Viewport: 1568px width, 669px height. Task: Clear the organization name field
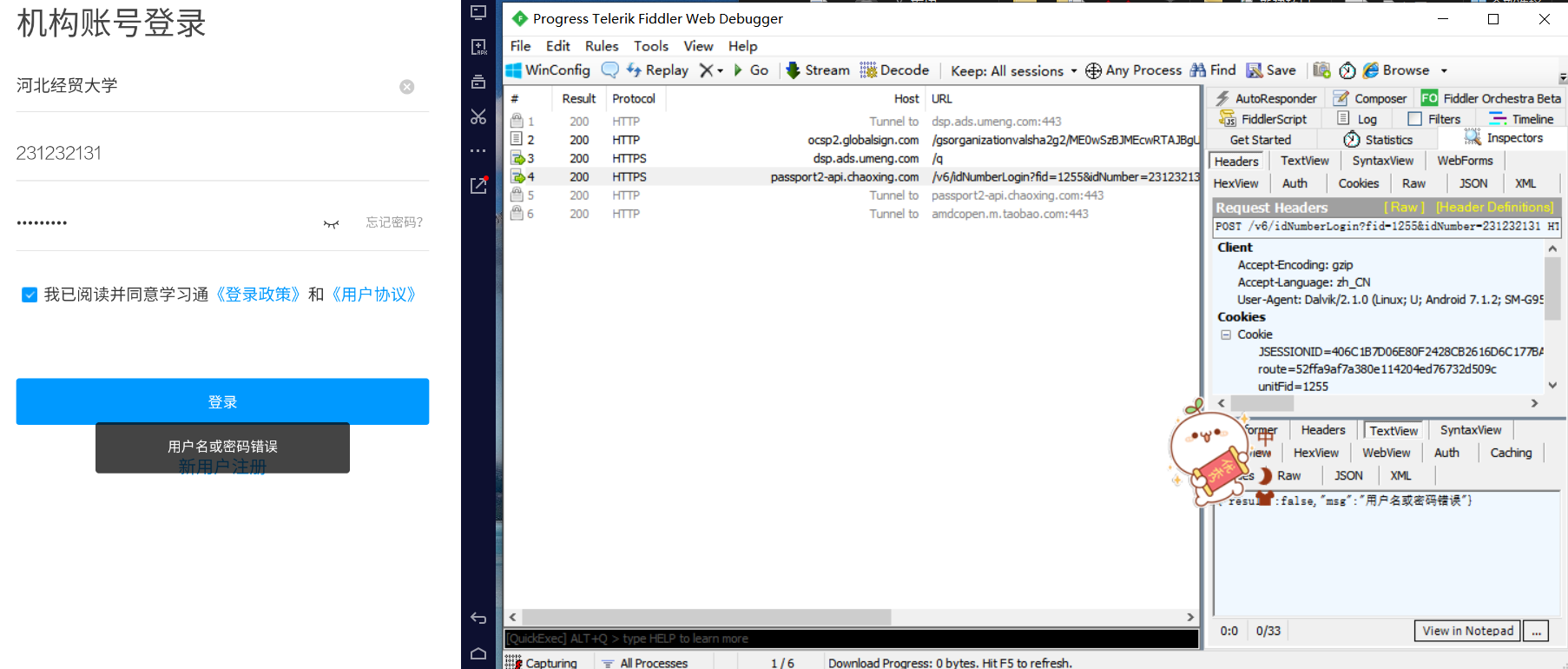pyautogui.click(x=406, y=87)
